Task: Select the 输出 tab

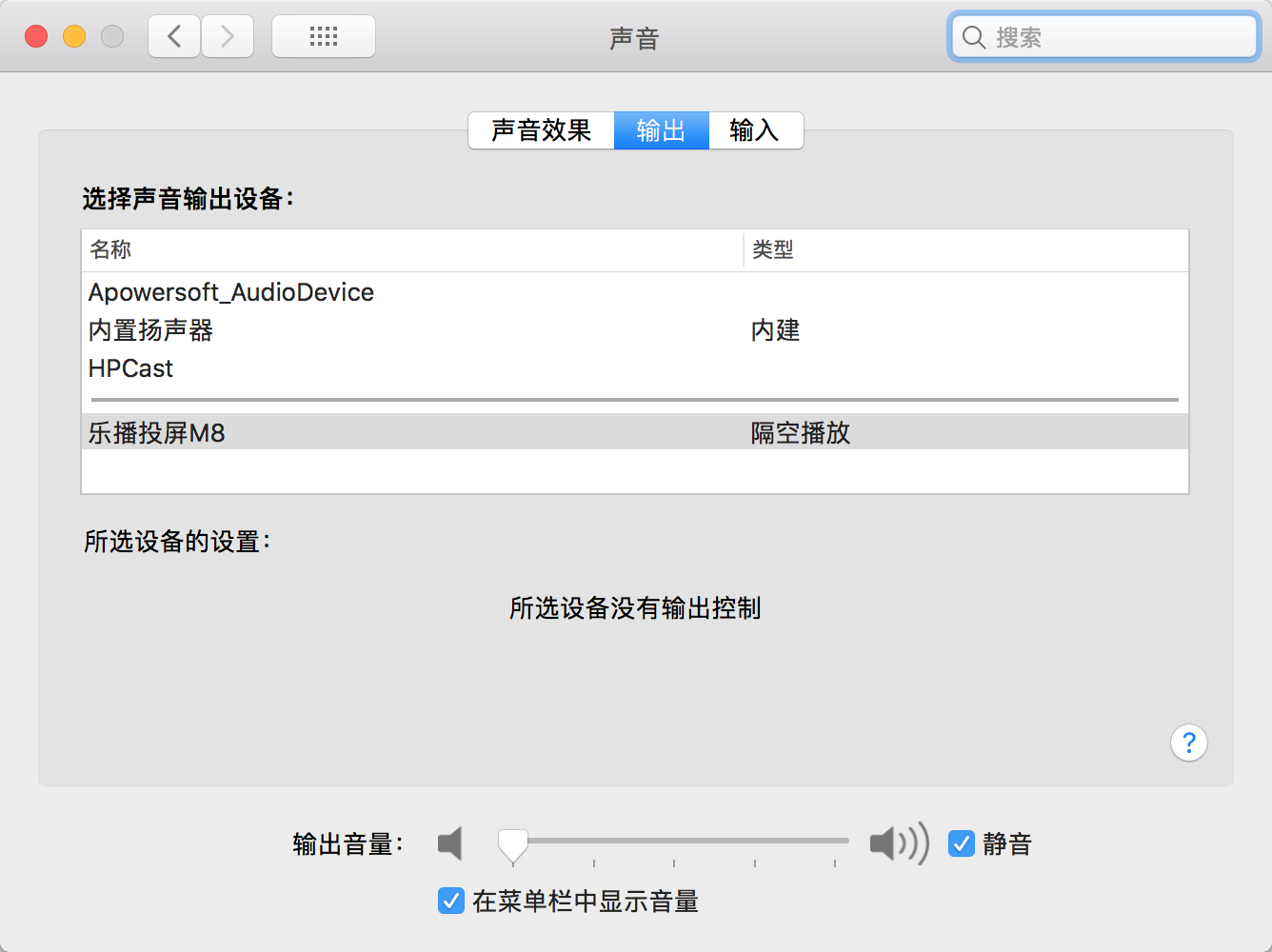Action: tap(662, 130)
